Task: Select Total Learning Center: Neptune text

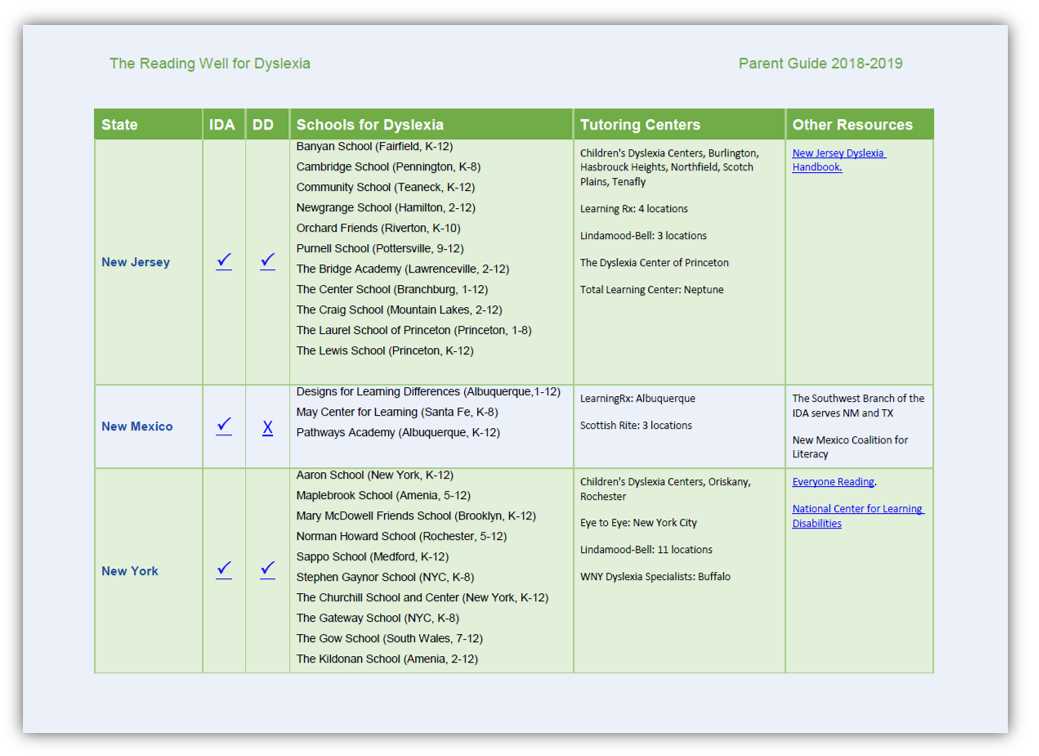Action: coord(651,290)
